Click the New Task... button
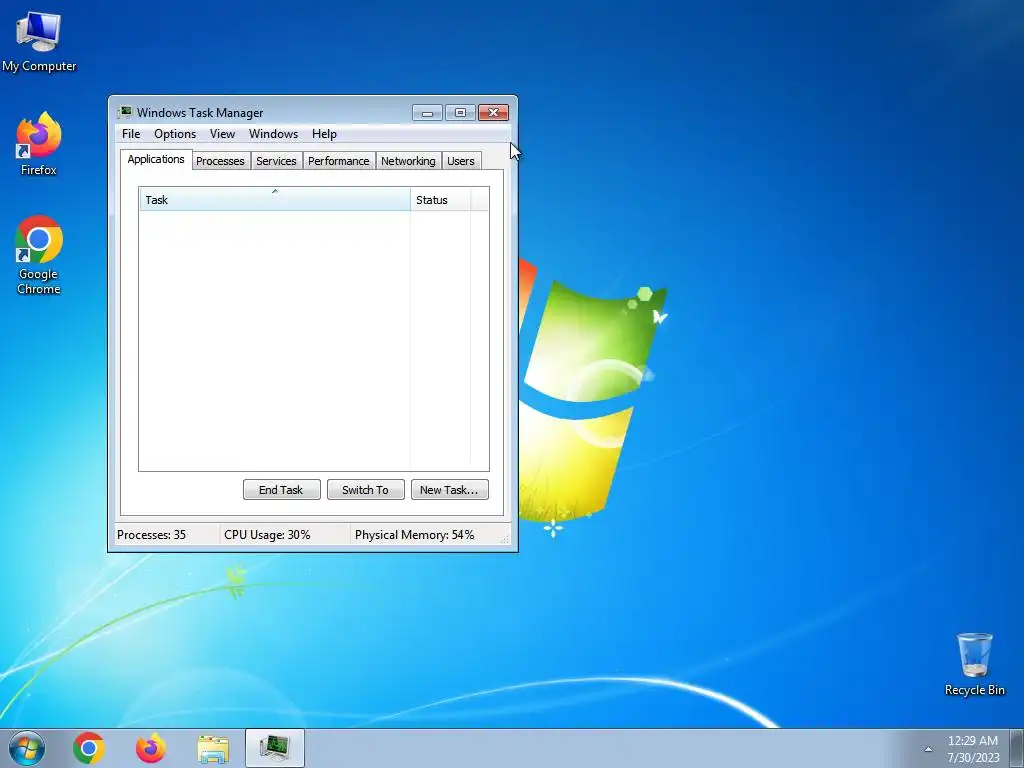1024x768 pixels. (x=450, y=490)
